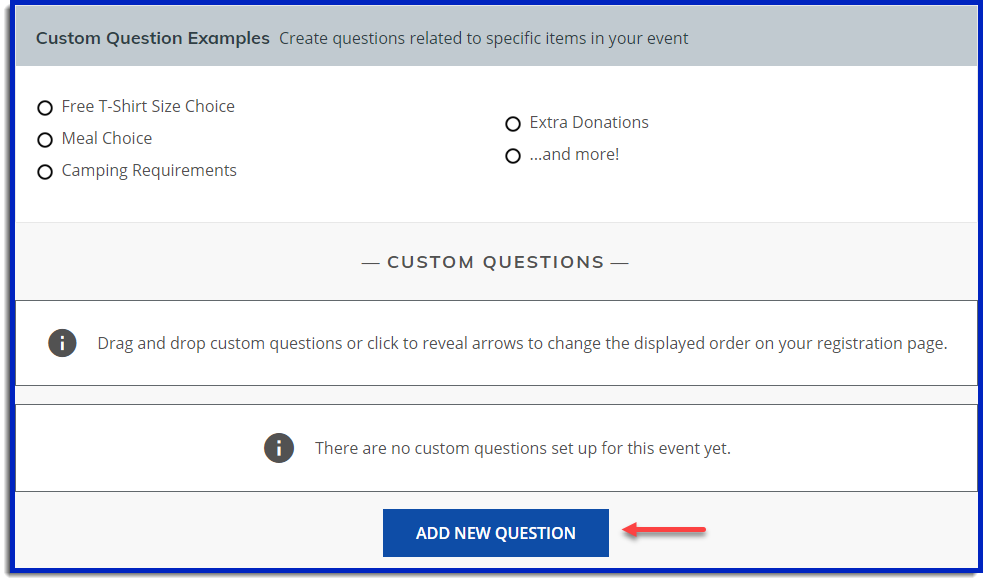This screenshot has height=583, width=983.
Task: Click the Meal Choice label text
Action: (107, 139)
